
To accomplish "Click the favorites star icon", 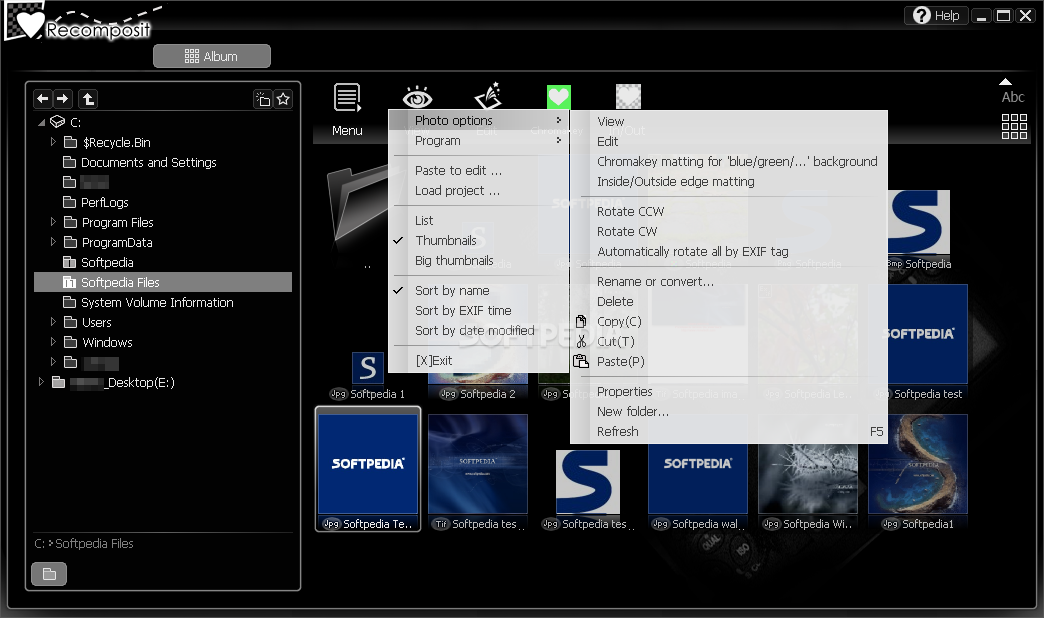I will click(283, 99).
